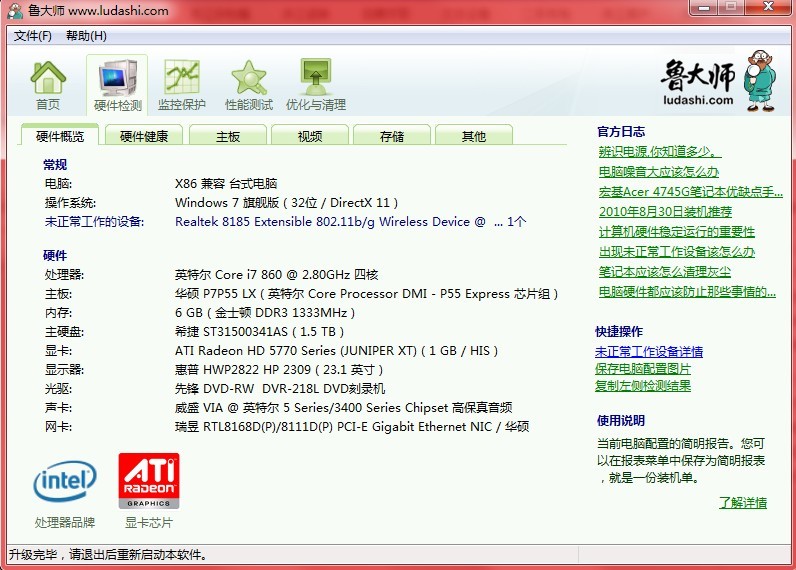Click the 官方日志 section heading
The height and width of the screenshot is (570, 796).
tap(621, 132)
